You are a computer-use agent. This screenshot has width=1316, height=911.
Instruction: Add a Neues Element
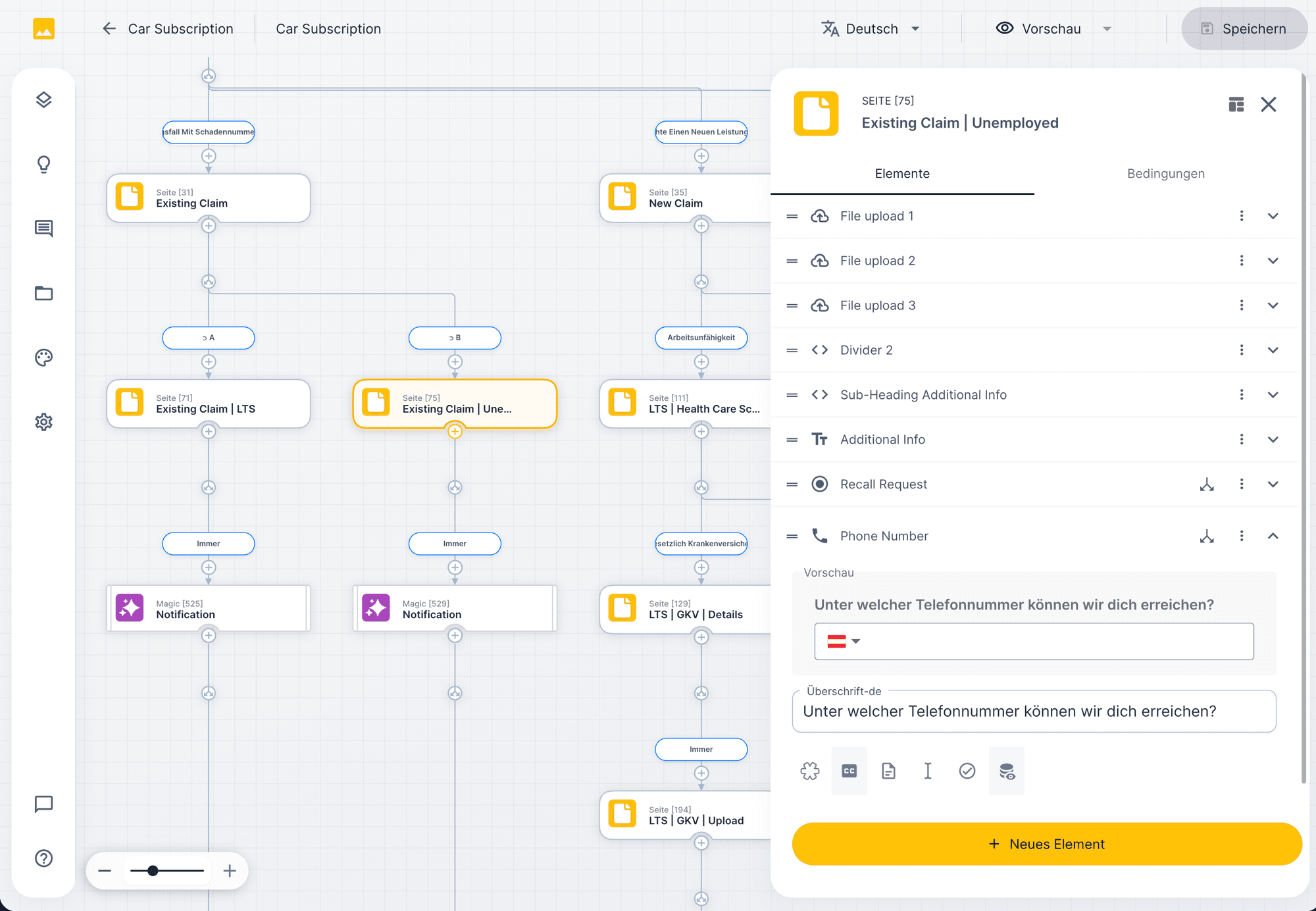(x=1047, y=844)
